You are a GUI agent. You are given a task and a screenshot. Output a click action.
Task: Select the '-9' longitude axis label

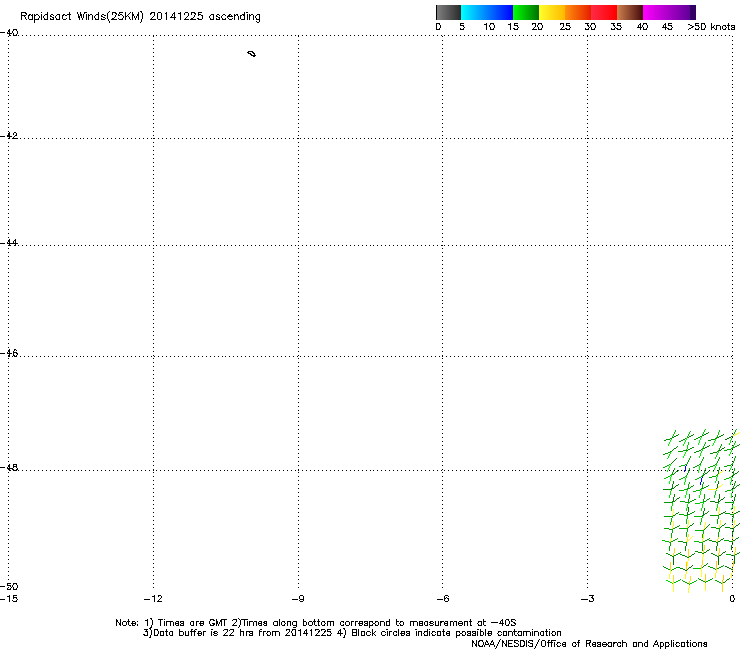tap(298, 599)
